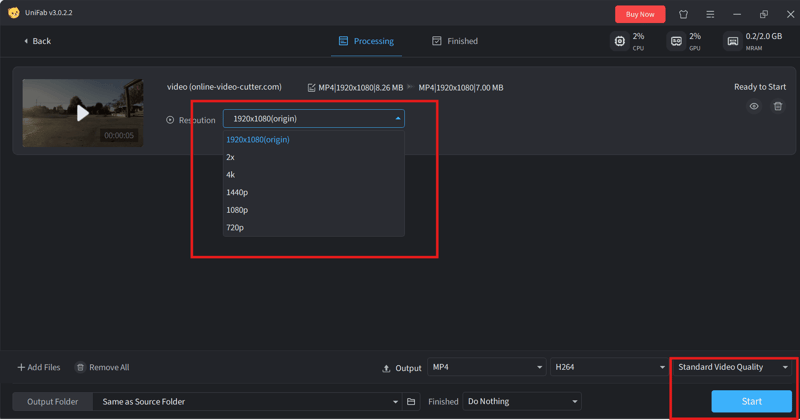Click the MRAM memory icon

coord(733,41)
